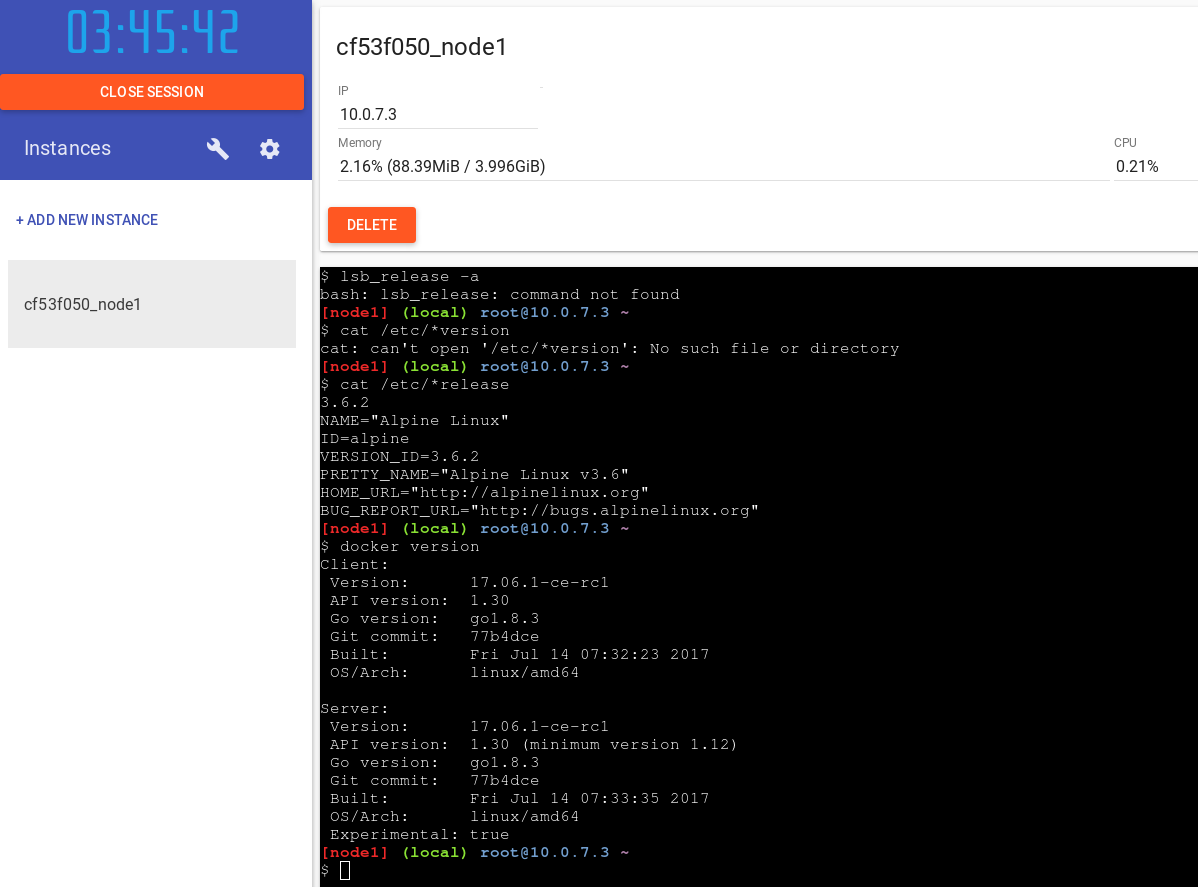Click the CLOSE SESSION button
The width and height of the screenshot is (1198, 887).
[152, 91]
